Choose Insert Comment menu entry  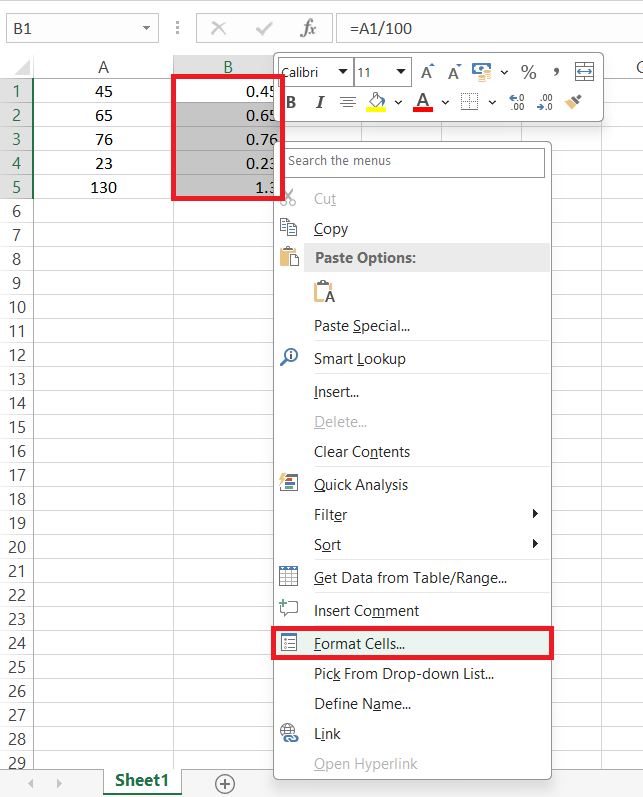[366, 611]
